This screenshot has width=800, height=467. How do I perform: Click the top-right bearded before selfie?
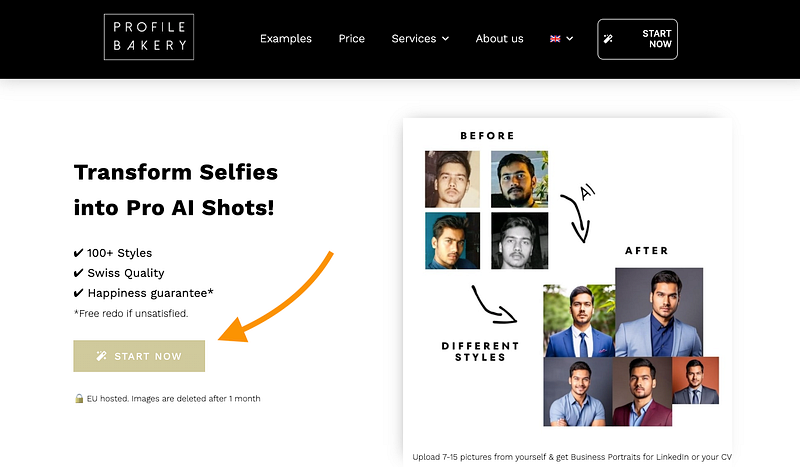point(519,179)
